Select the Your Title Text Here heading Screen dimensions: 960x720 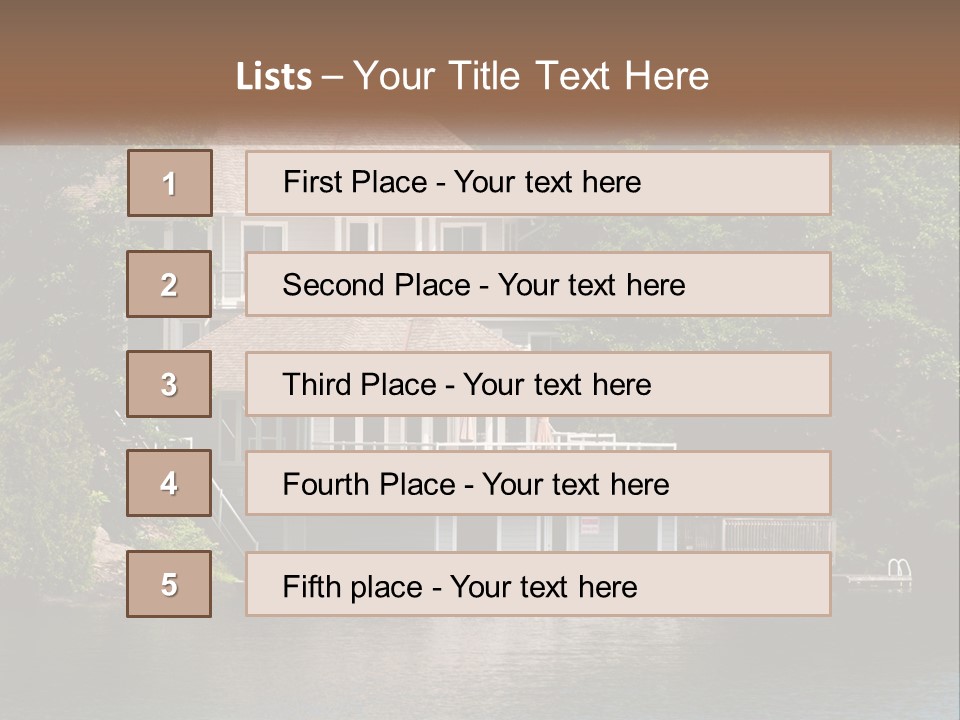[530, 76]
